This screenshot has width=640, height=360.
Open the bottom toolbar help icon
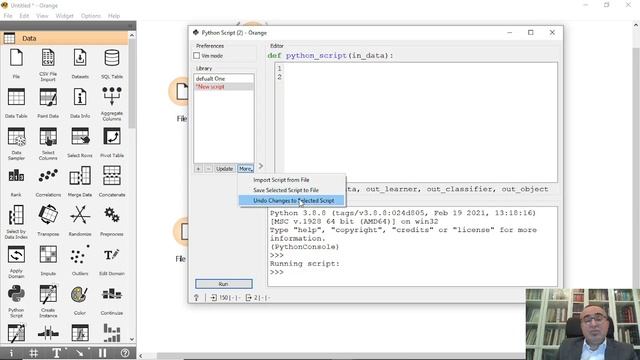pos(125,353)
